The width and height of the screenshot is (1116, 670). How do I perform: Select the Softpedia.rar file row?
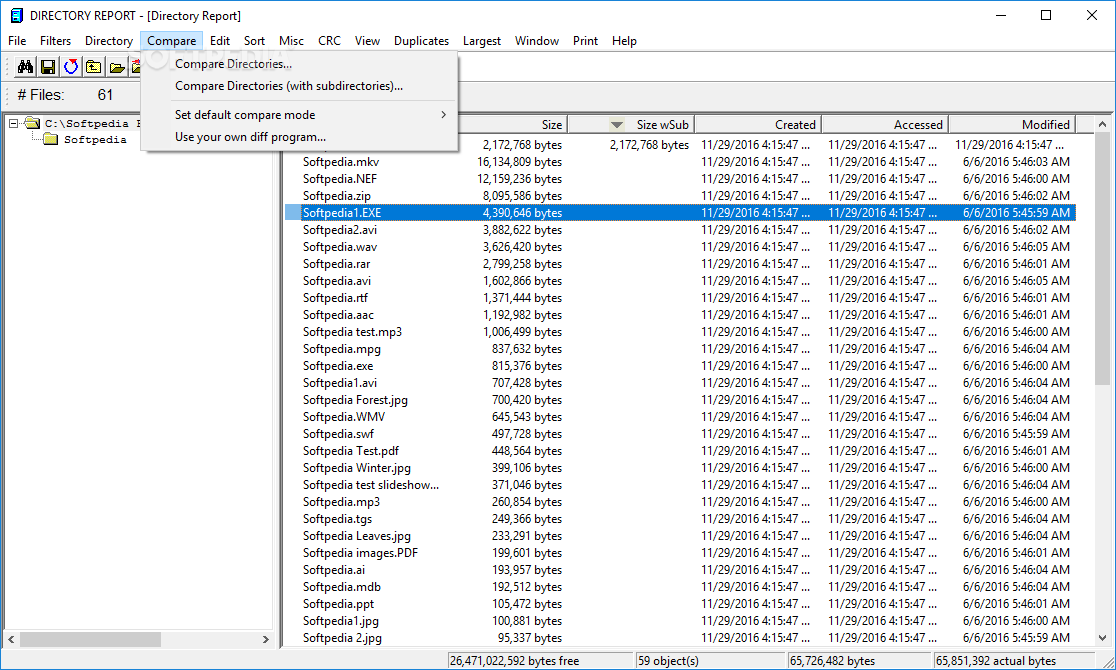tap(680, 263)
